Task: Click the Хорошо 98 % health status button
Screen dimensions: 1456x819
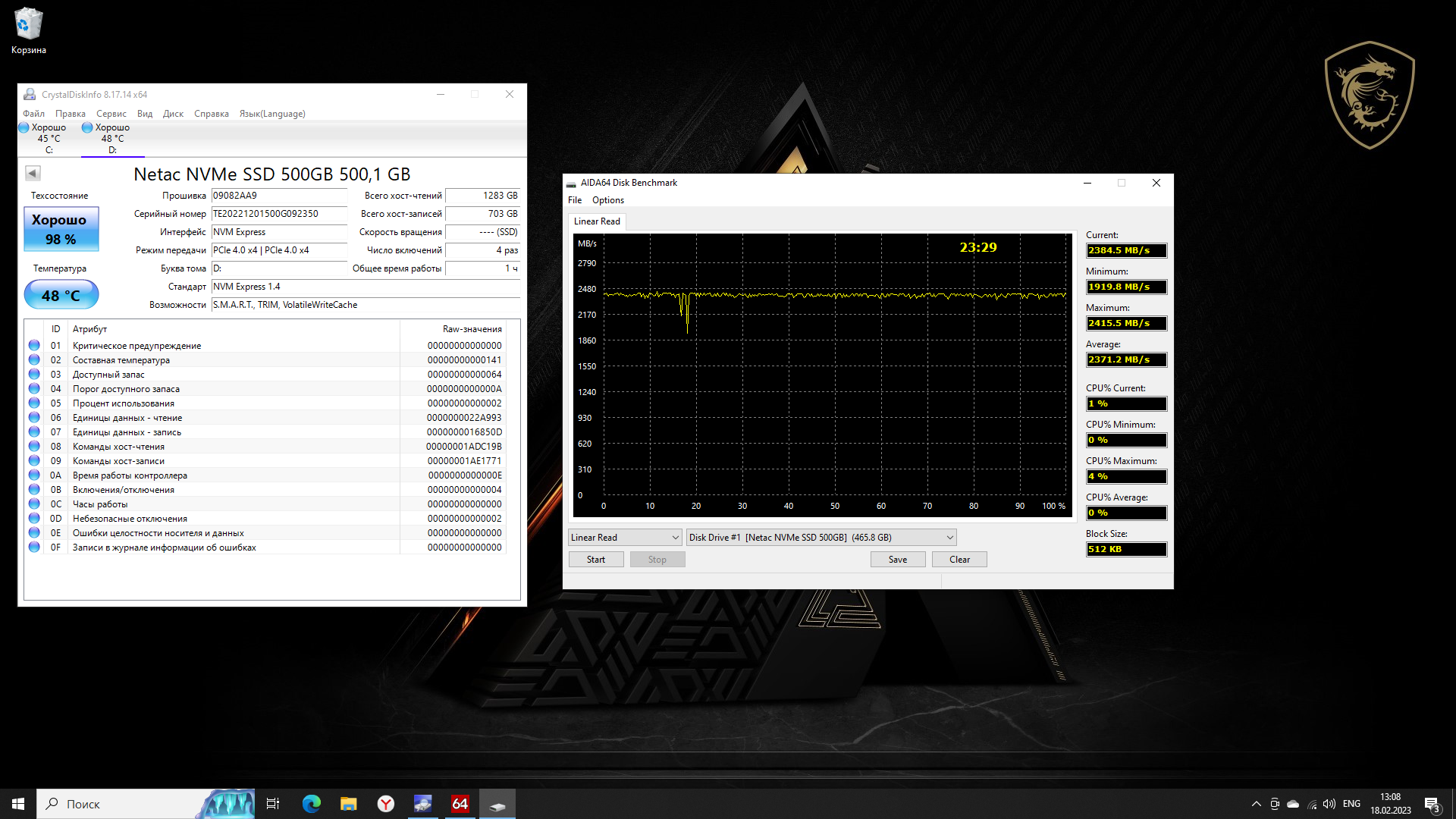Action: 61,229
